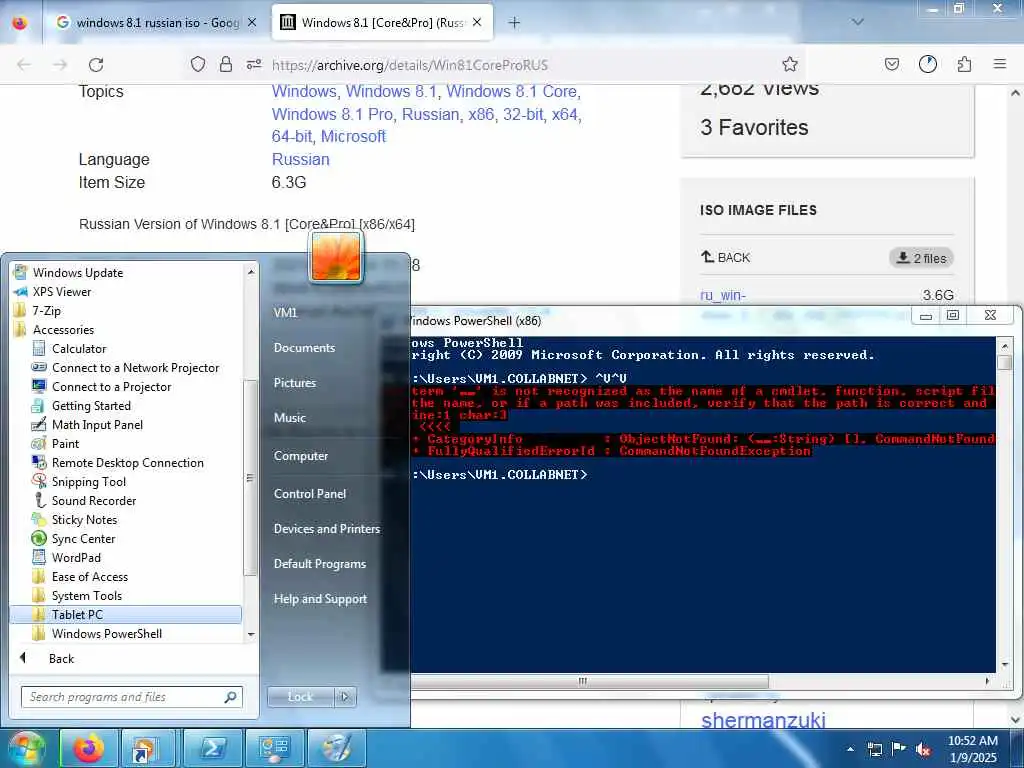The image size is (1024, 768).
Task: Open Computer from the Start menu
Action: tap(300, 455)
